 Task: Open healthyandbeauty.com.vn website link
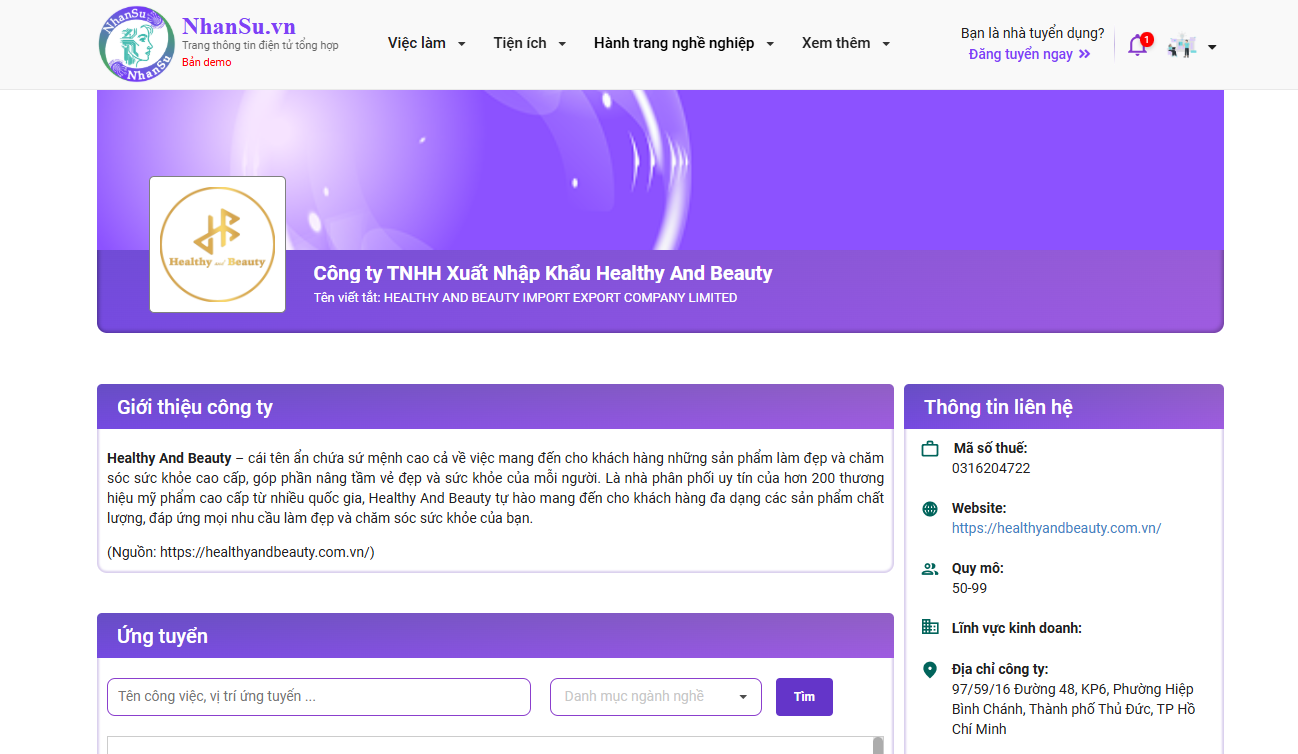(1056, 528)
